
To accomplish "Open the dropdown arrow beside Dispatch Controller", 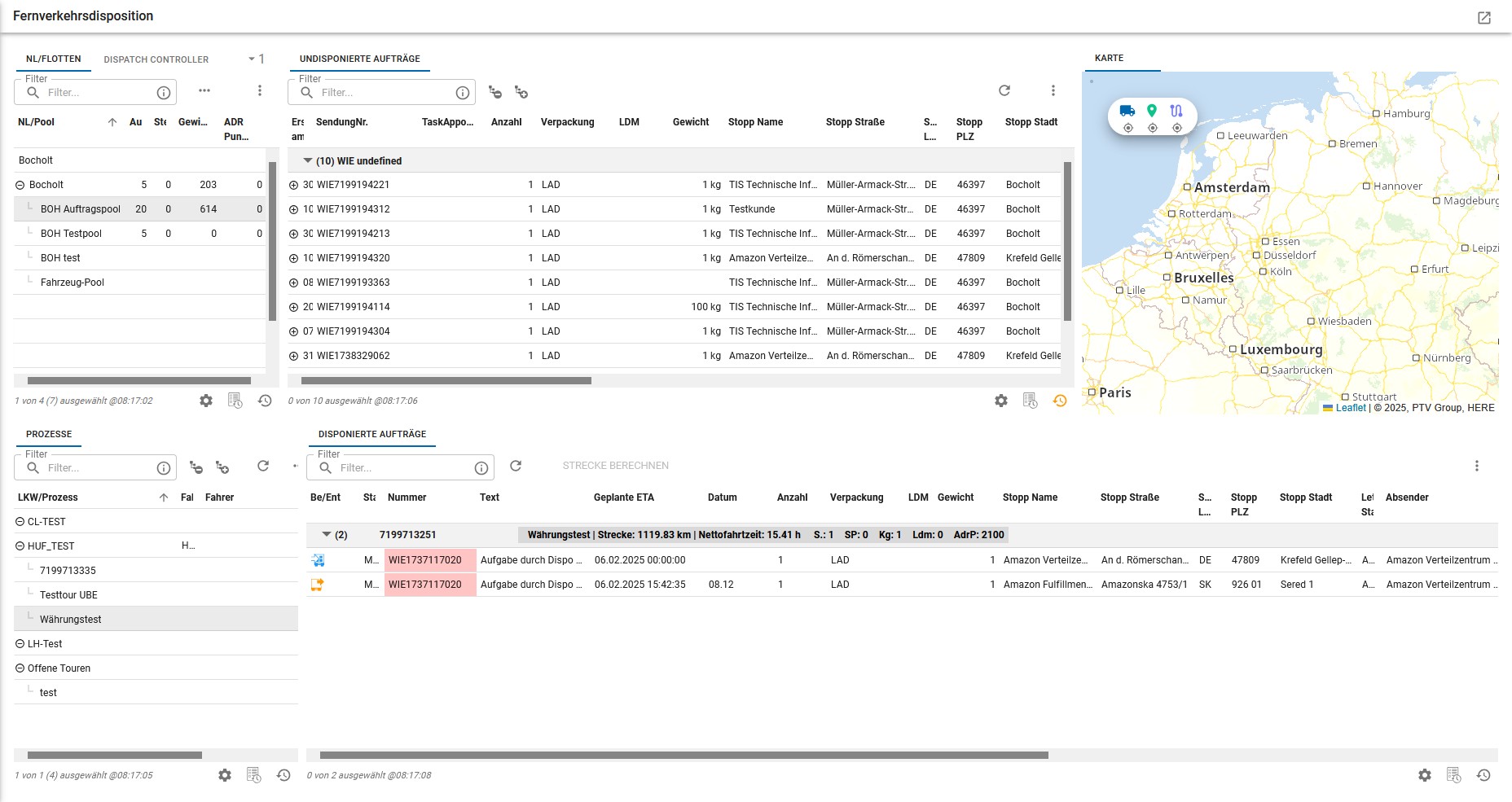I will coord(252,59).
